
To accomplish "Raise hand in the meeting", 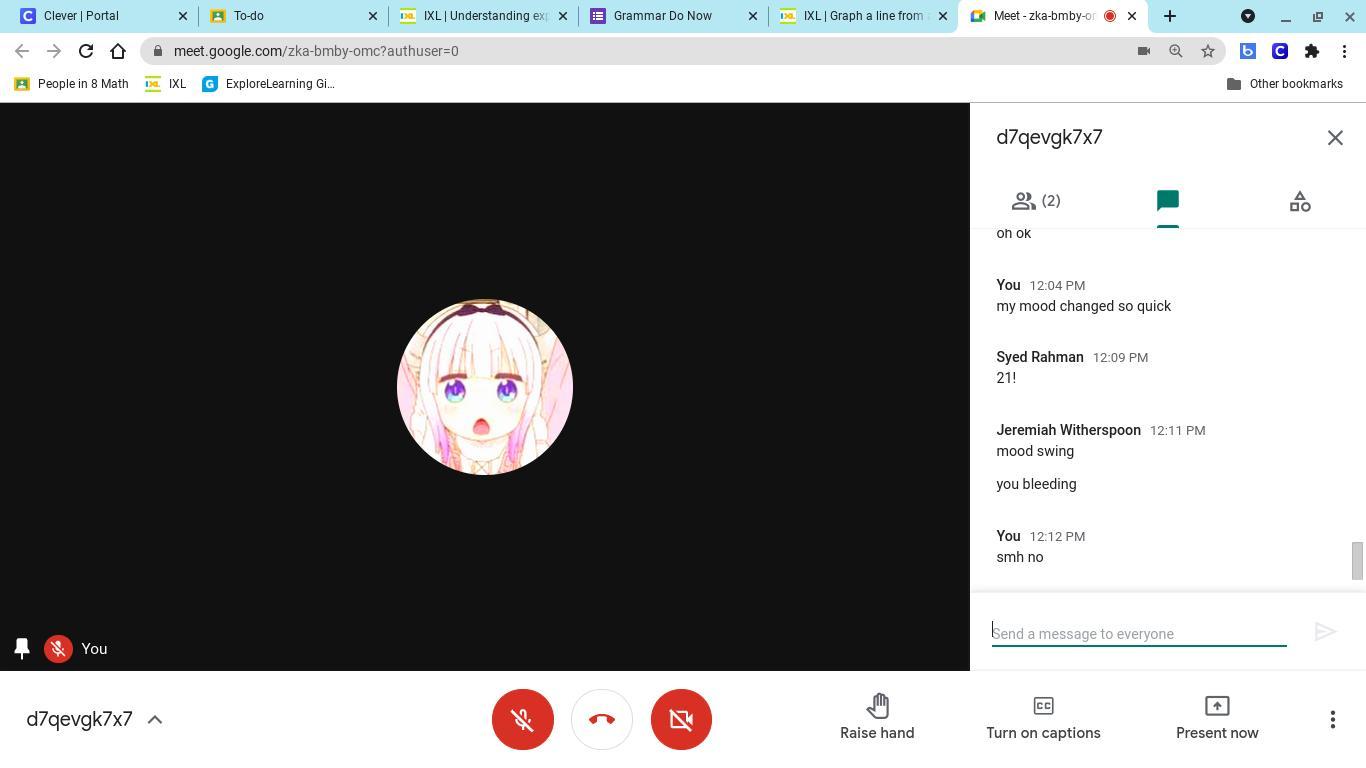I will click(877, 718).
